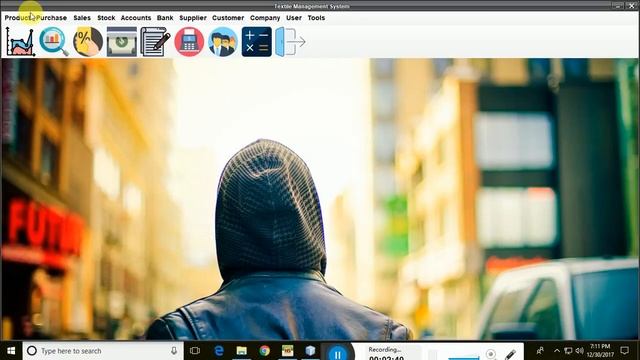Click the microphone icon in search box
This screenshot has height=360, width=640.
point(174,351)
